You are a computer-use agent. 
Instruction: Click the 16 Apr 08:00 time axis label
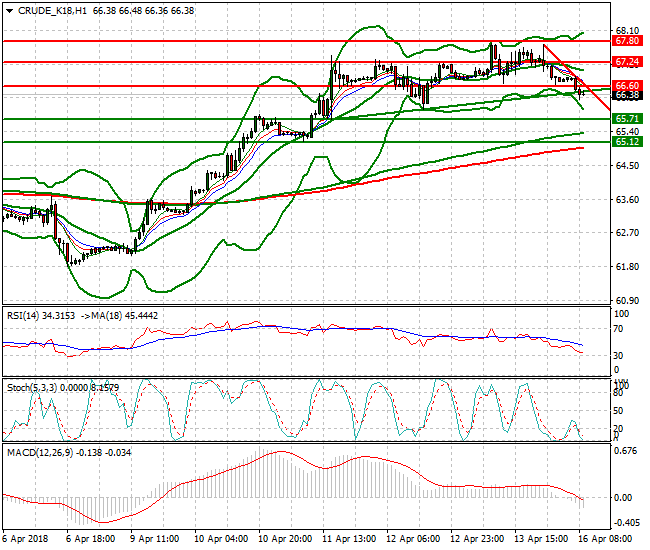pyautogui.click(x=605, y=539)
